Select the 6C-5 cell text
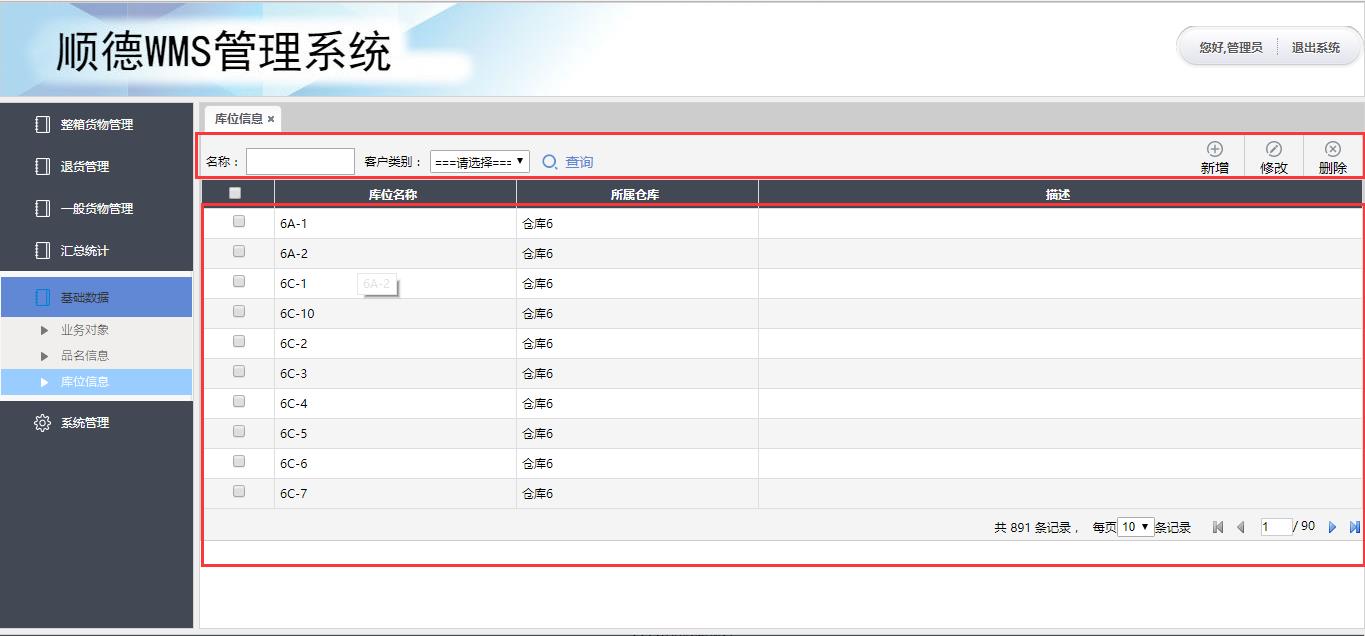Viewport: 1365px width, 636px height. [294, 434]
